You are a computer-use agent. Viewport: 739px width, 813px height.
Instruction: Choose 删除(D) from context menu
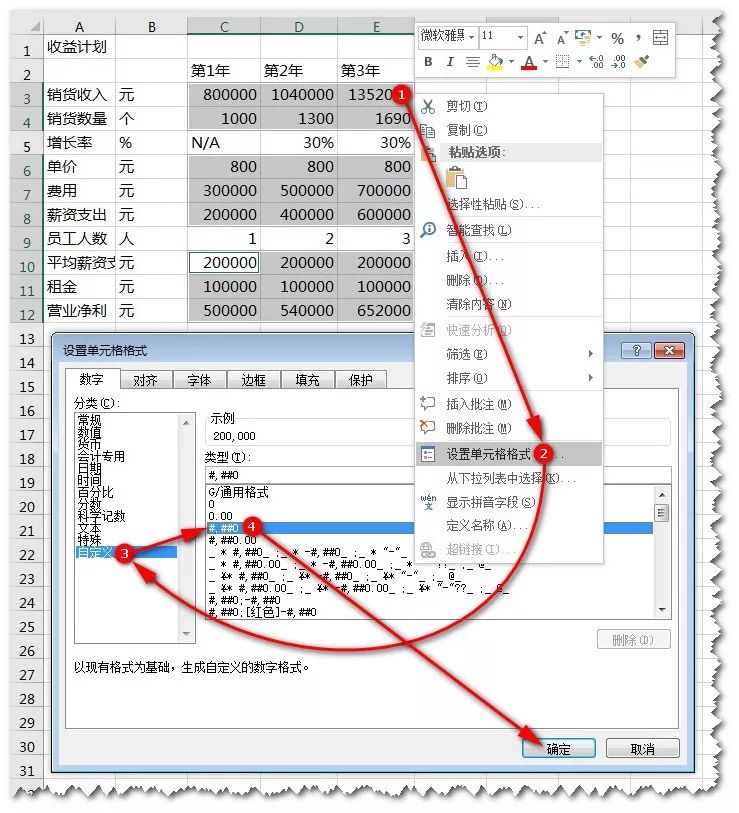509,280
